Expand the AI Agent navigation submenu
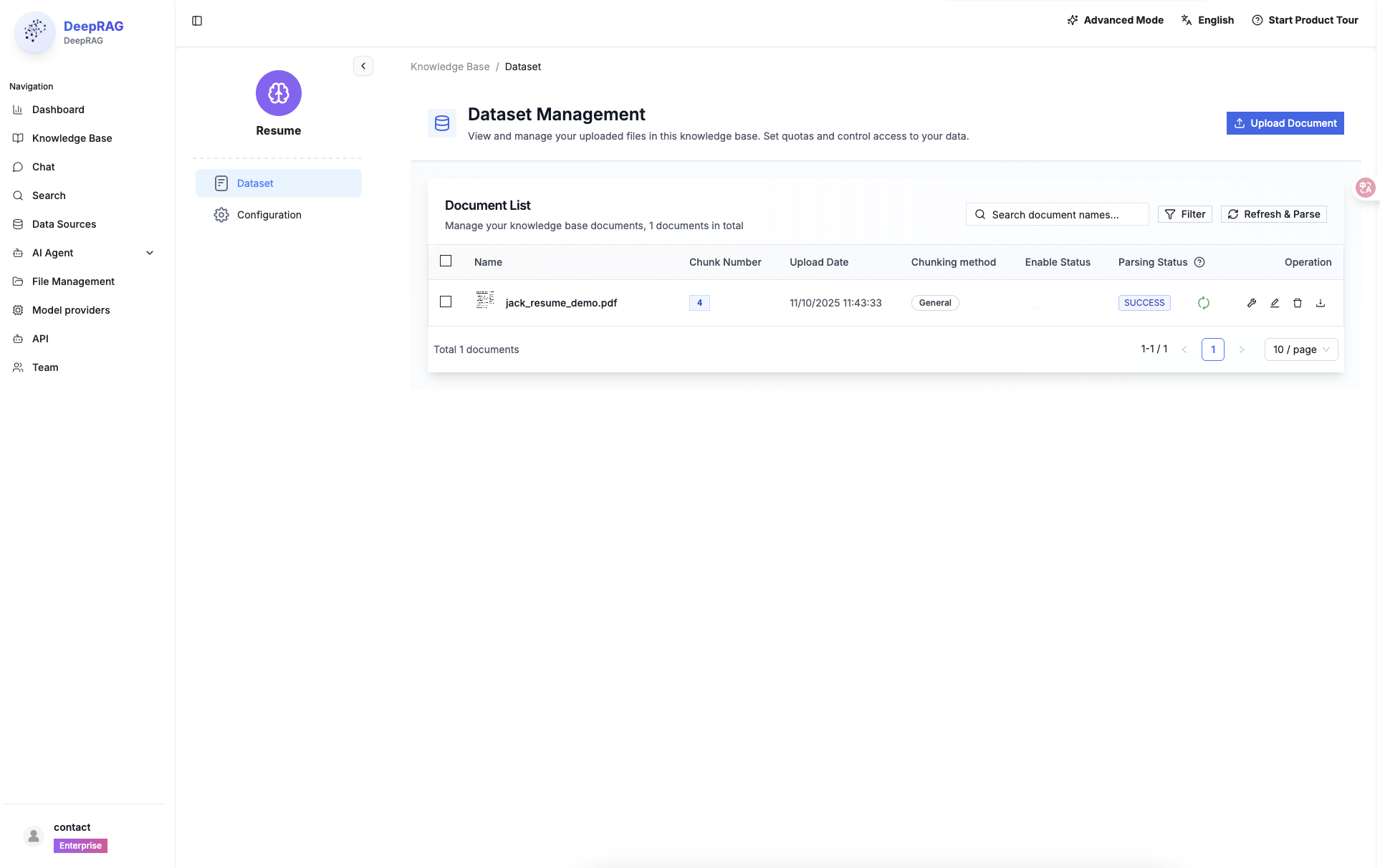Image resolution: width=1380 pixels, height=868 pixels. click(x=150, y=253)
